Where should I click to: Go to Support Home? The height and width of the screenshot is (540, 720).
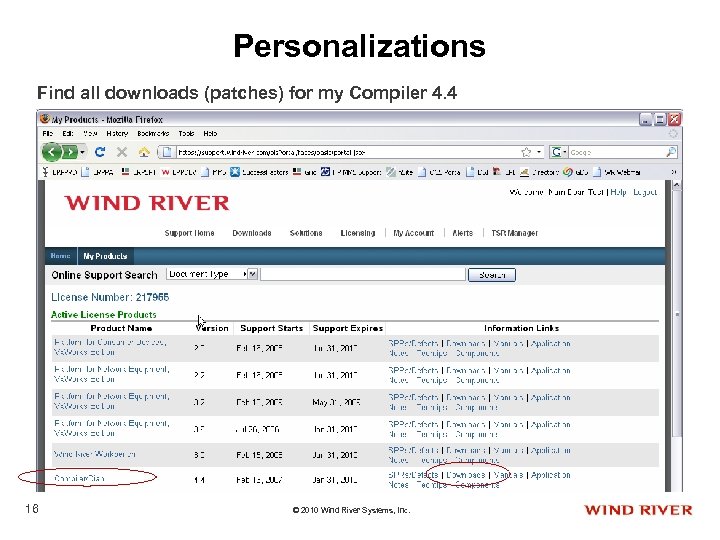(x=189, y=233)
